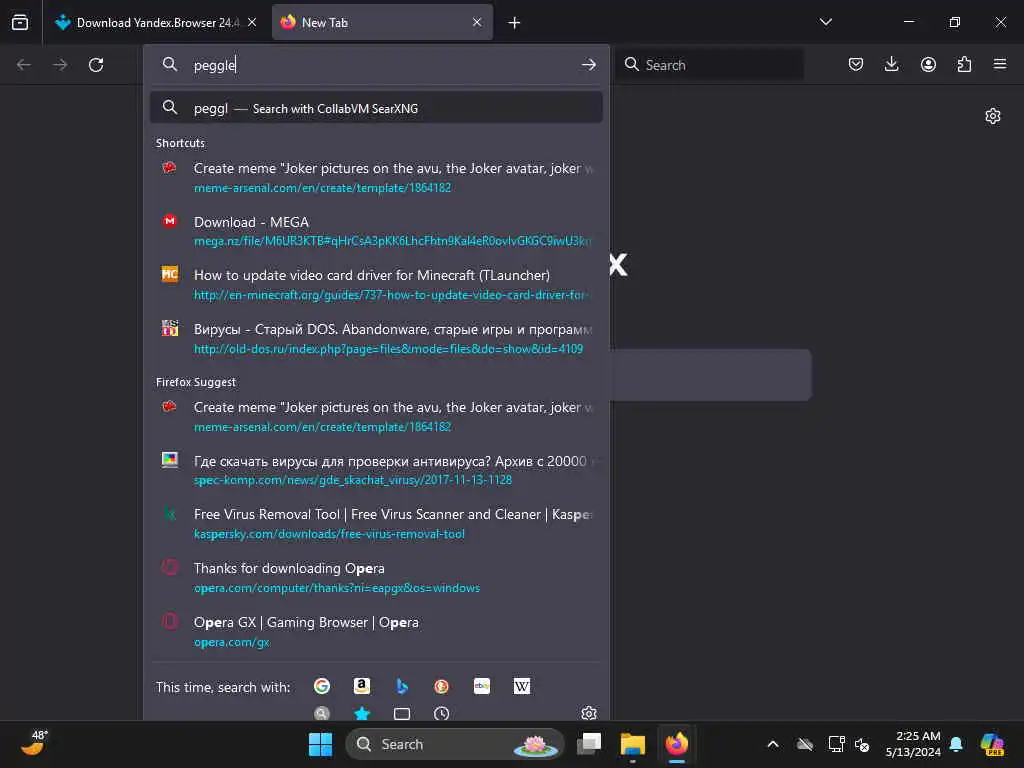Open the Extensions puzzle icon
The image size is (1024, 768).
[964, 64]
